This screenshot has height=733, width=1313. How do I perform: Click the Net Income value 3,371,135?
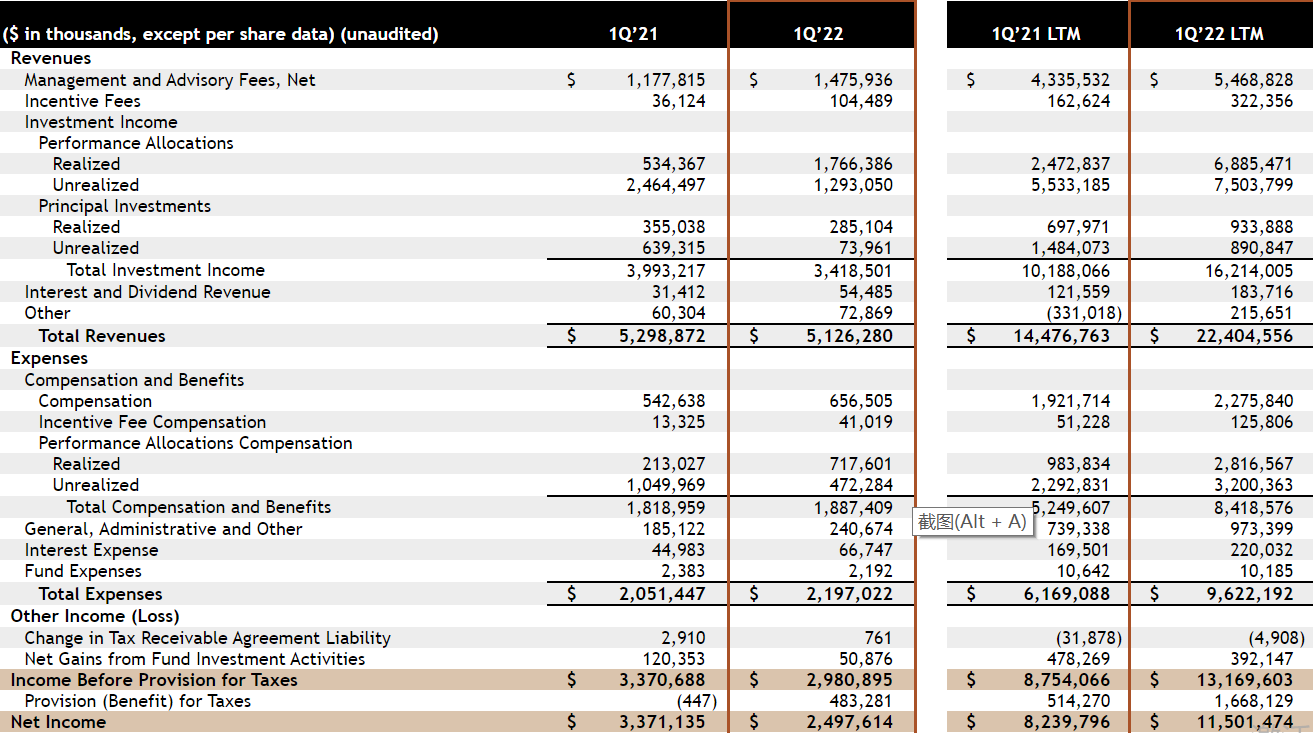pyautogui.click(x=662, y=722)
